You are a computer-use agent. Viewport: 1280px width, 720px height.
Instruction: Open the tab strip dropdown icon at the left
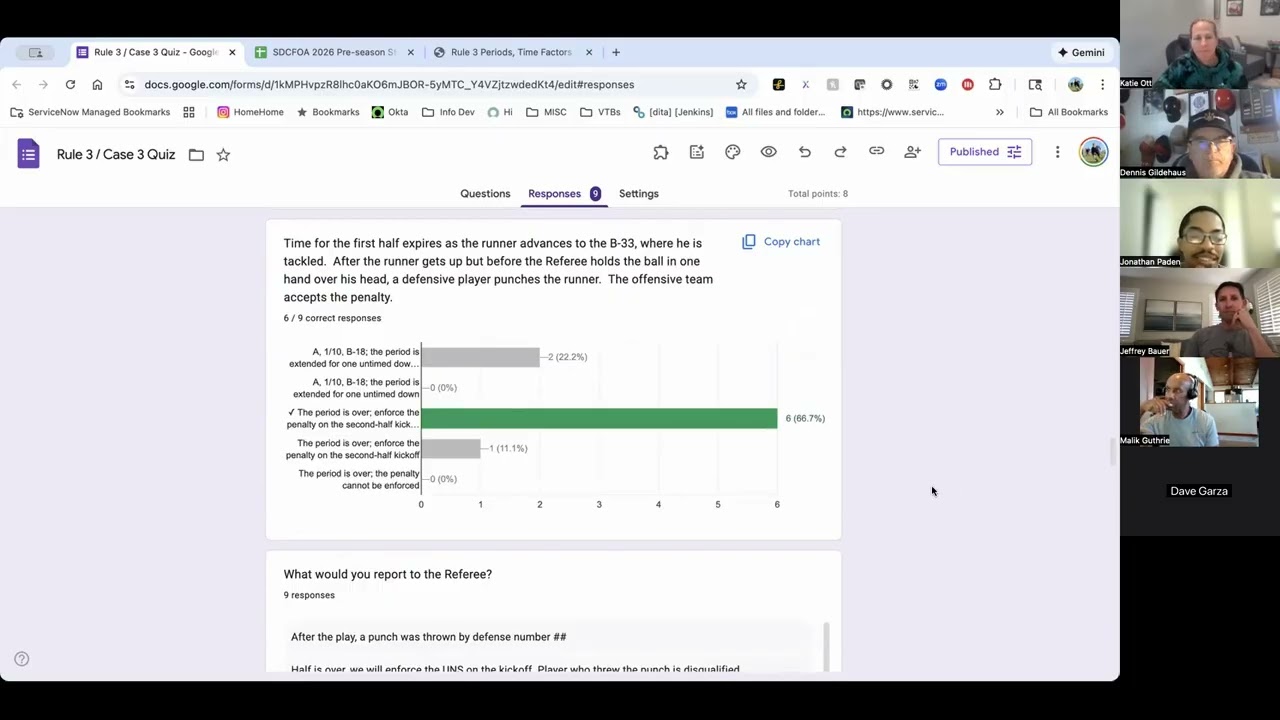(36, 52)
